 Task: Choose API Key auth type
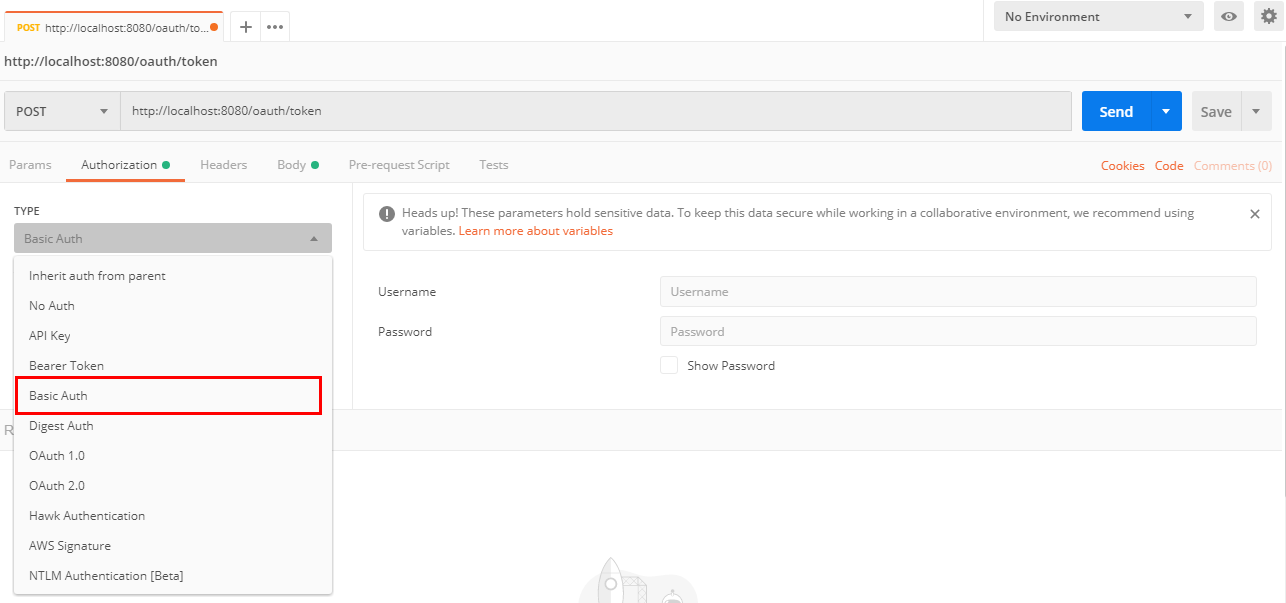173,335
